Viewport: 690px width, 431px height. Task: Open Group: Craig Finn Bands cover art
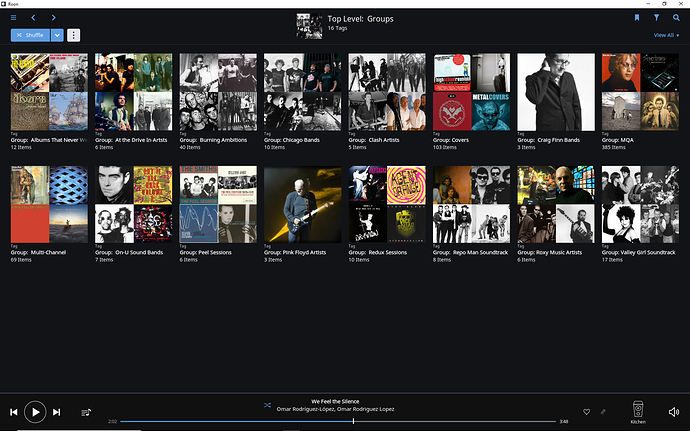[556, 92]
